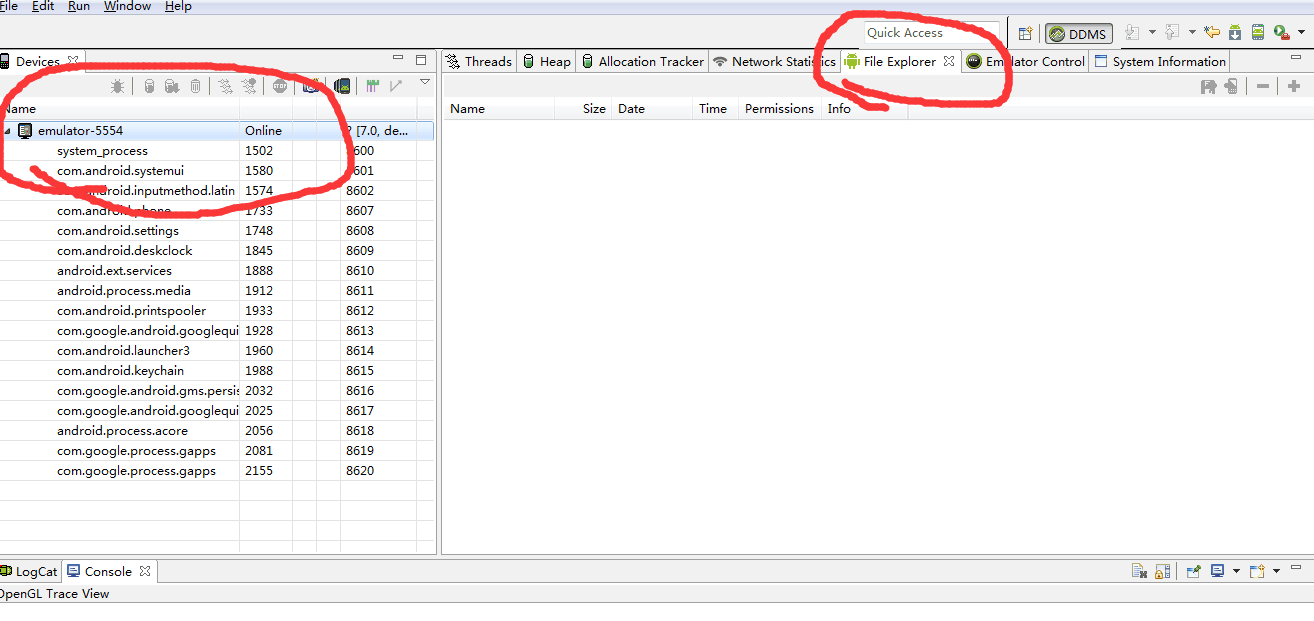Switch to the Heap tab

(546, 61)
